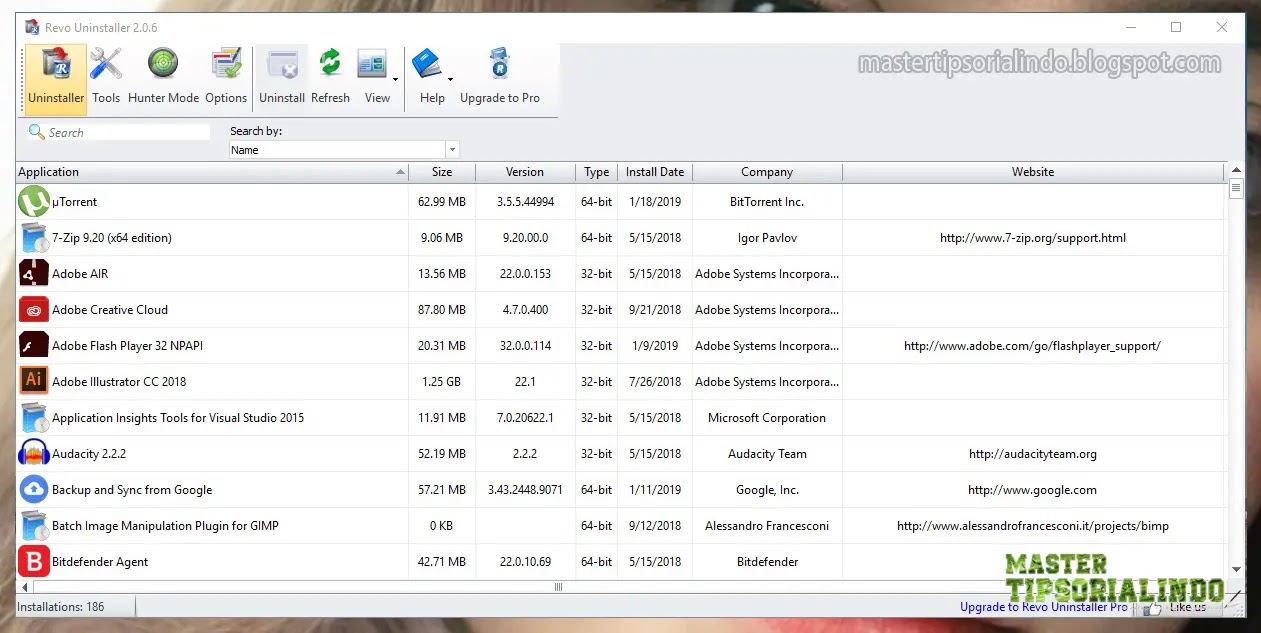Open the View dropdown arrow
The width and height of the screenshot is (1261, 633).
point(395,79)
